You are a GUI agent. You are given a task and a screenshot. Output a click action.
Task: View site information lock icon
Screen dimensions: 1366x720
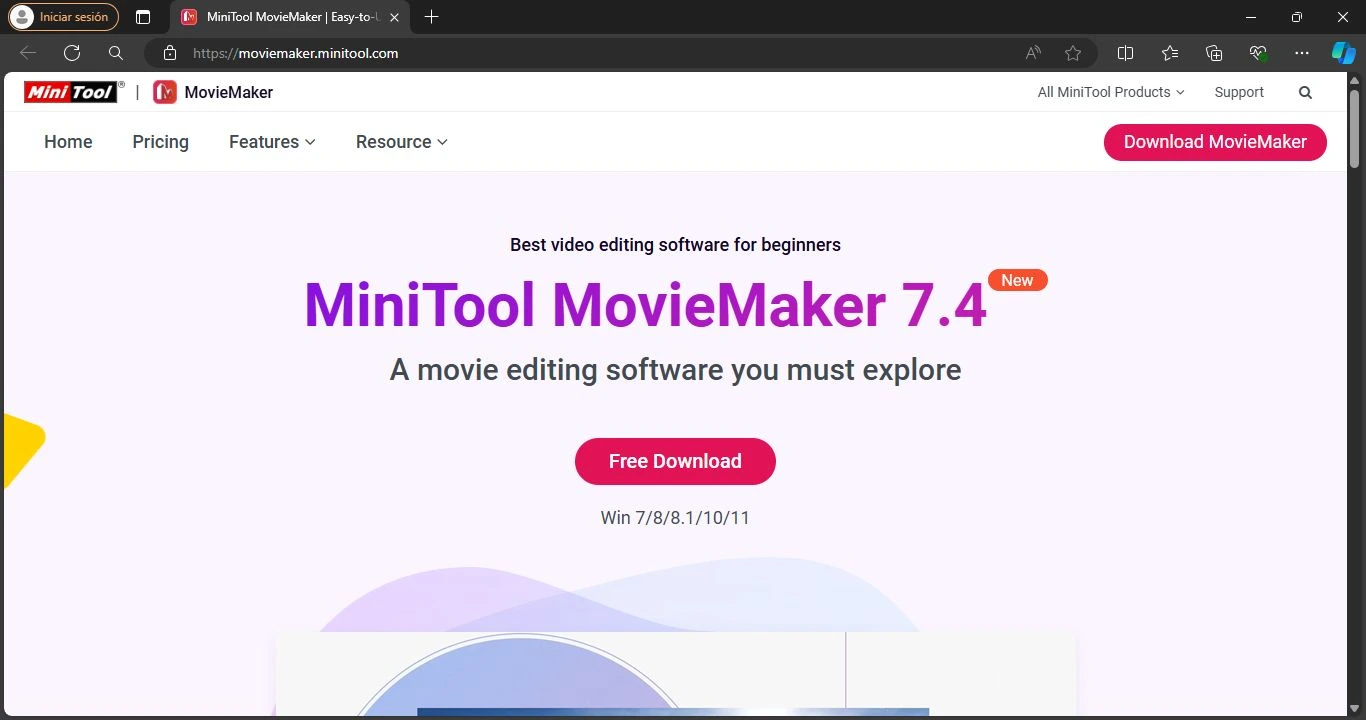(x=170, y=53)
